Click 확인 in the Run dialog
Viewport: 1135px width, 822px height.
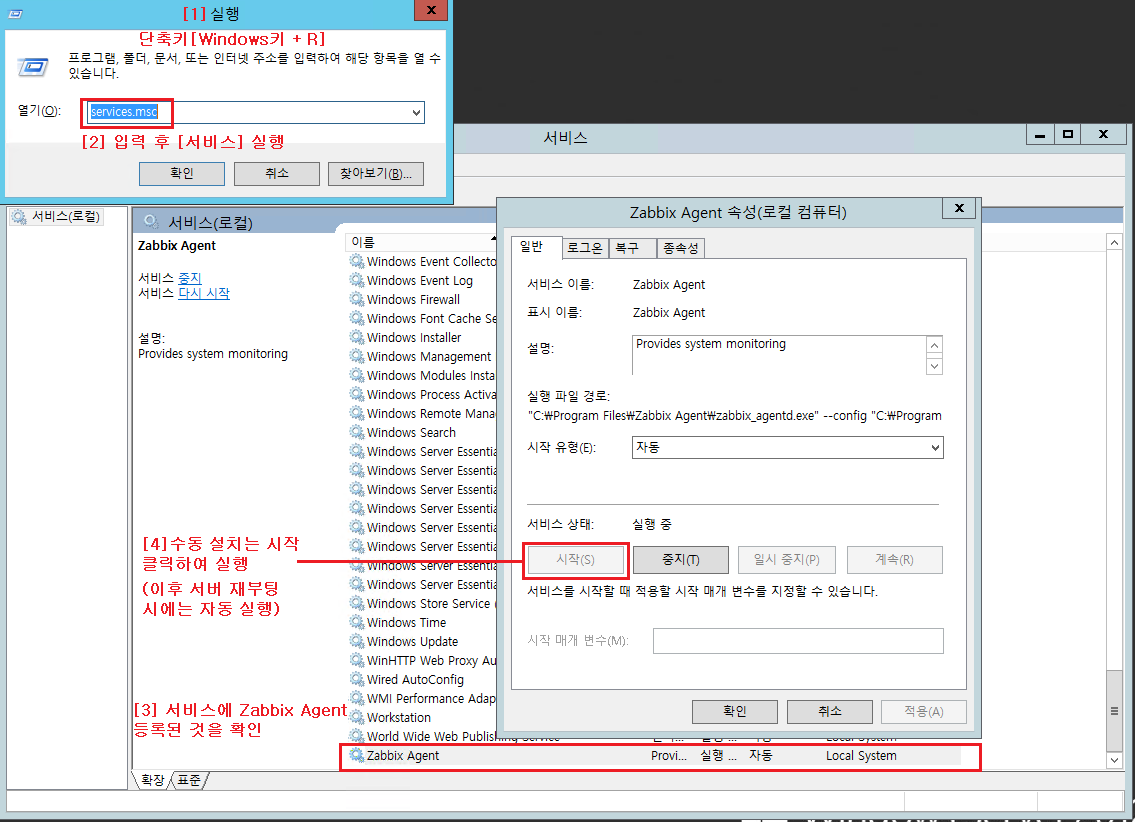[182, 174]
